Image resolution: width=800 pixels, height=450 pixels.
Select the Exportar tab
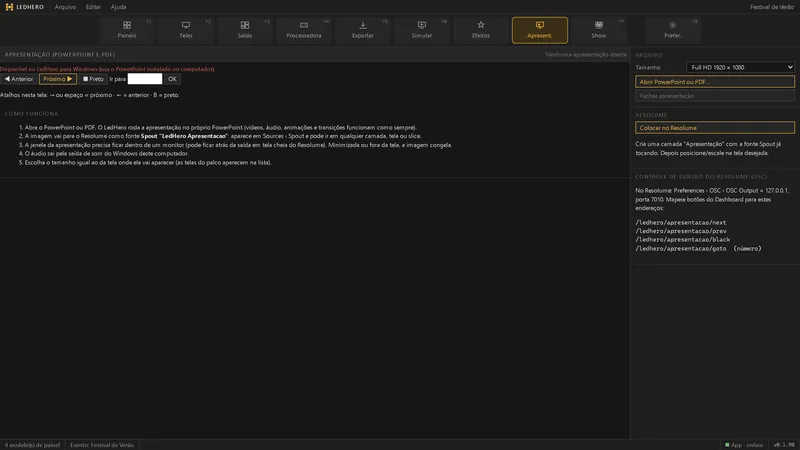pos(363,30)
